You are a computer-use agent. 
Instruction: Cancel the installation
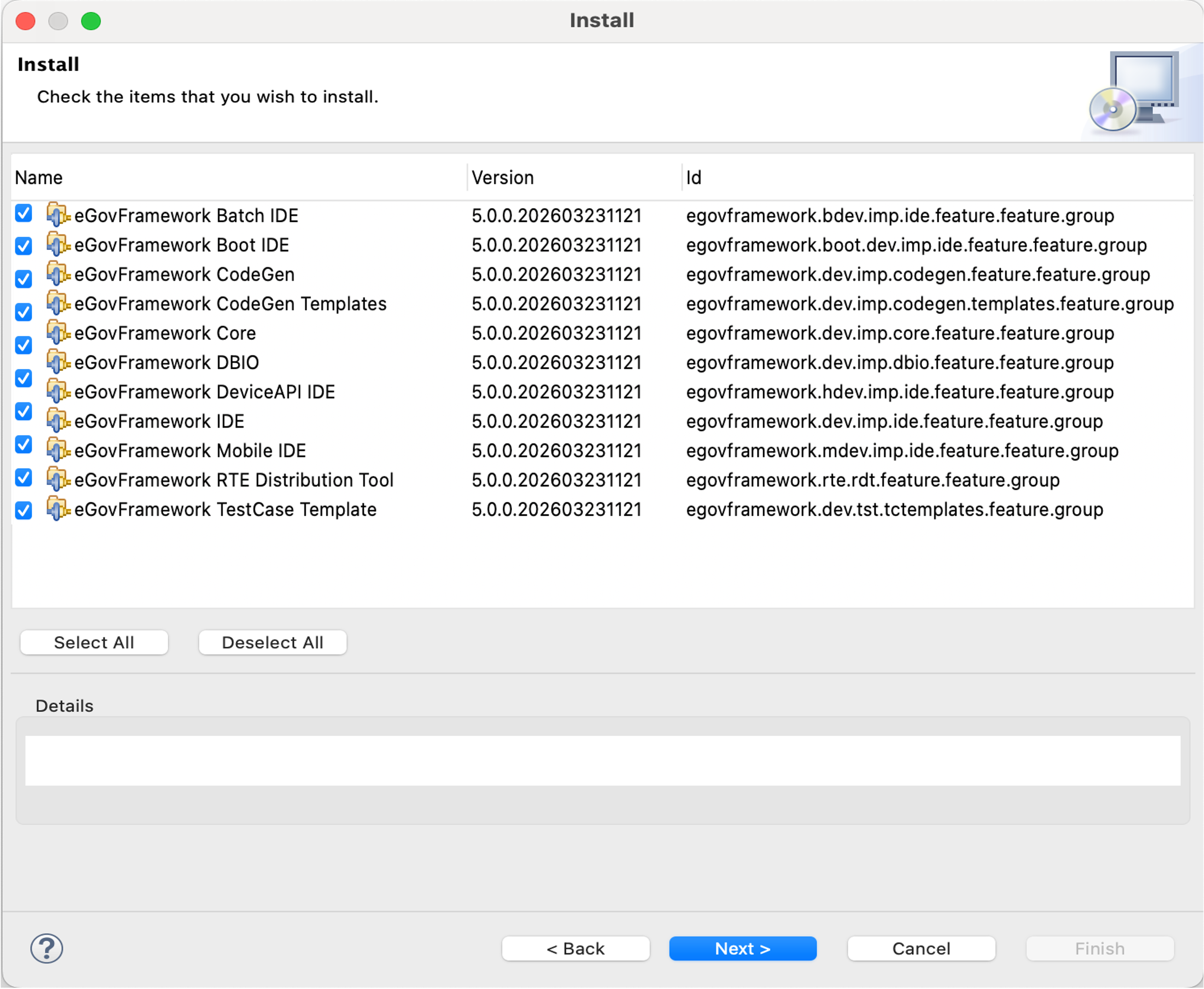pyautogui.click(x=921, y=949)
